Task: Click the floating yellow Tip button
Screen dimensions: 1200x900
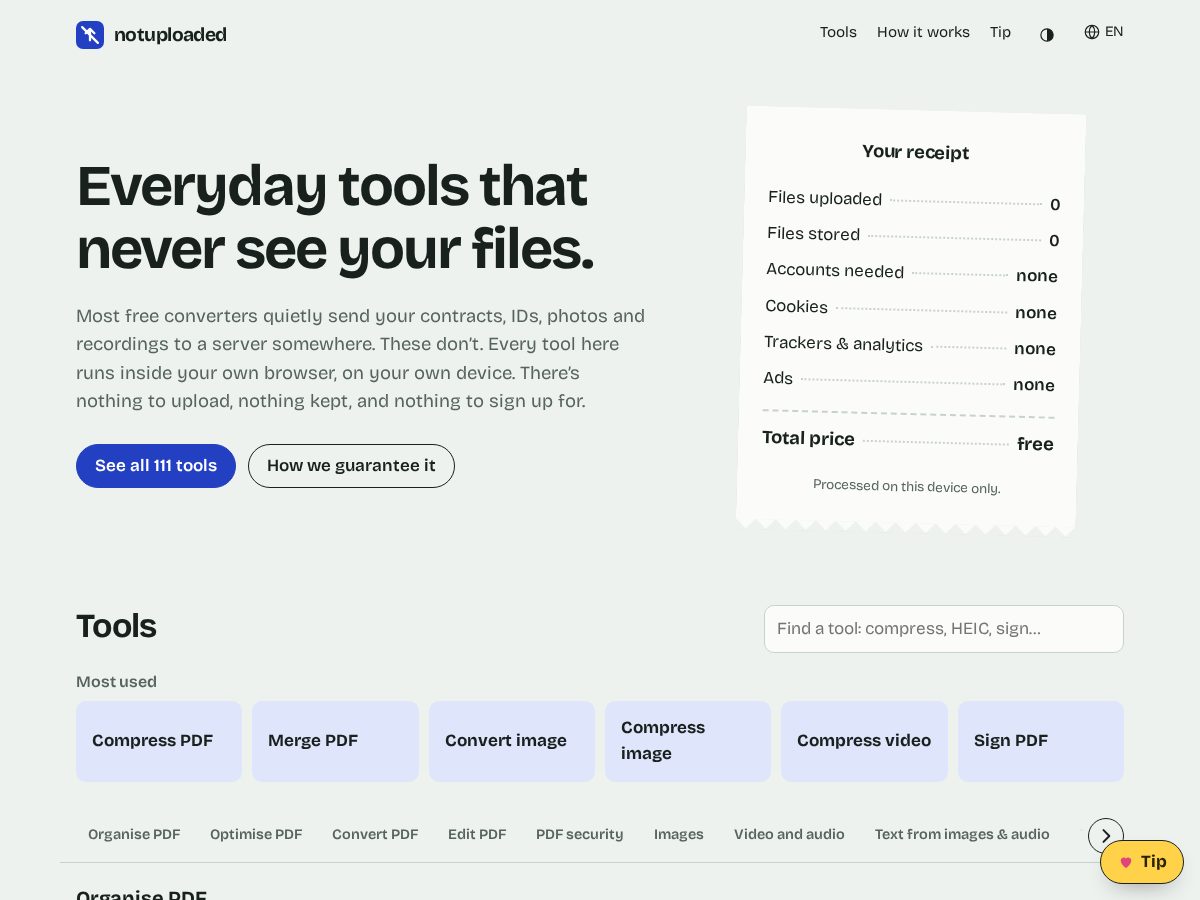Action: pyautogui.click(x=1142, y=862)
